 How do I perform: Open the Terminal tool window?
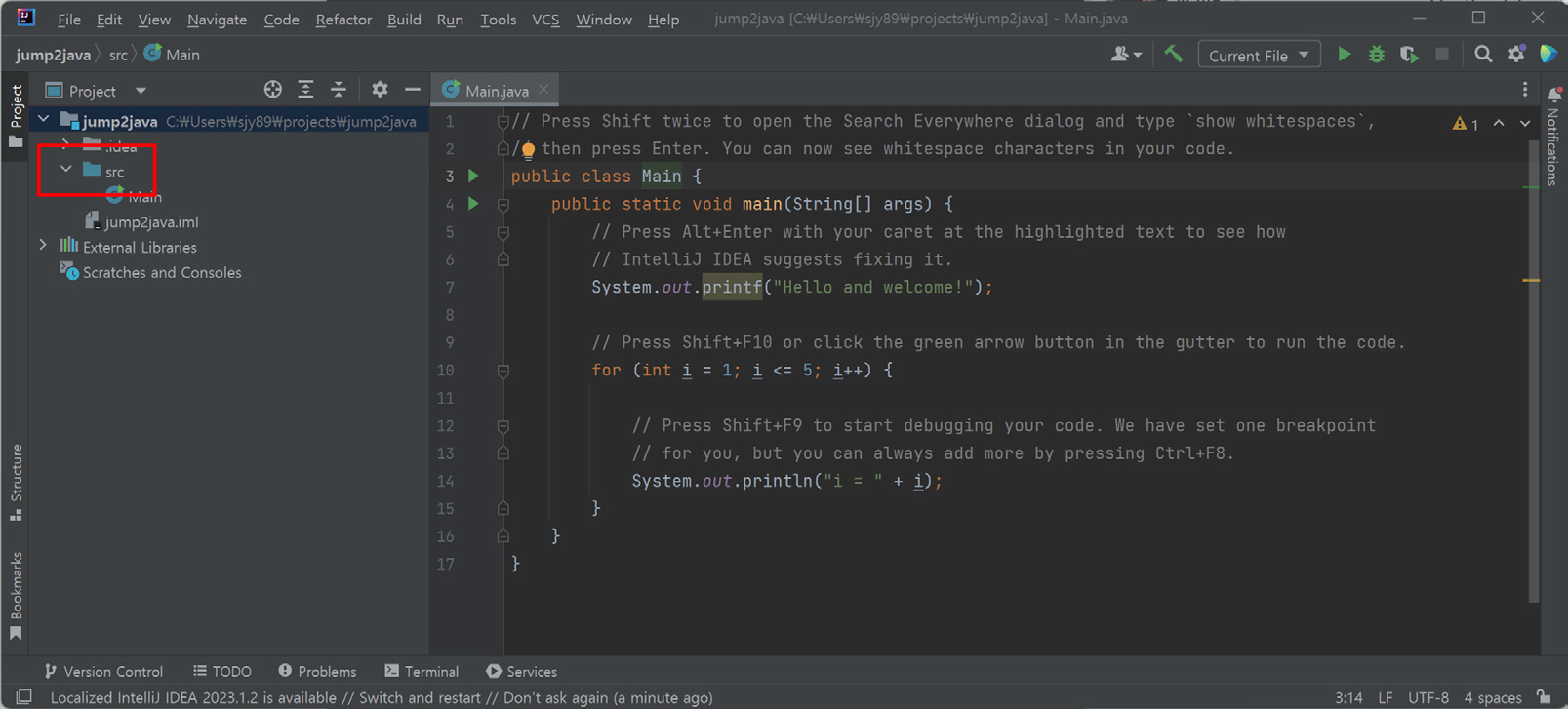point(422,671)
